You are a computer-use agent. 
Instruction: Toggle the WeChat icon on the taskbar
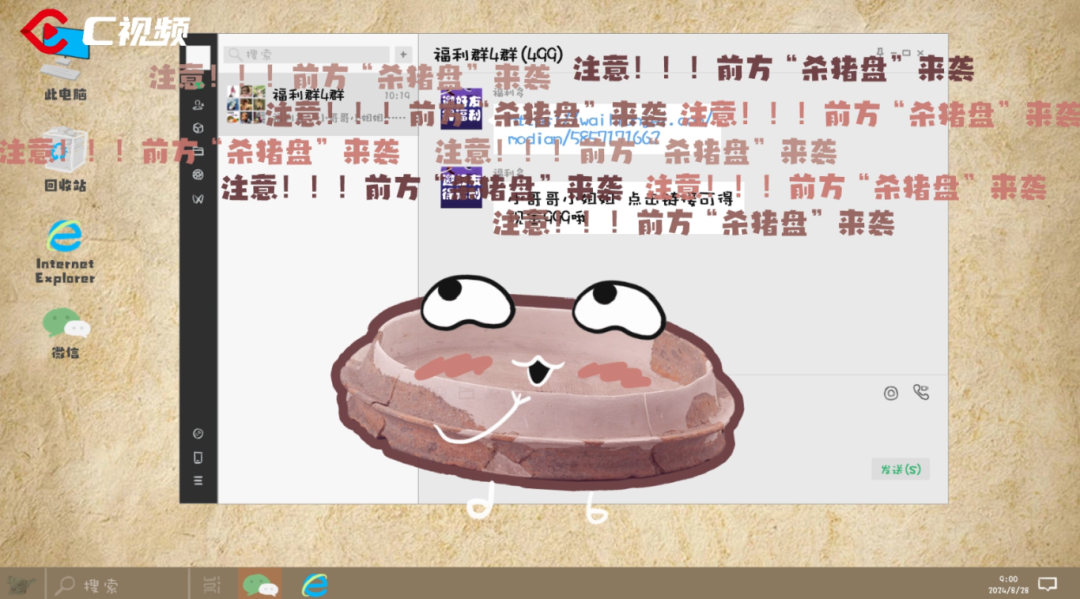(258, 585)
